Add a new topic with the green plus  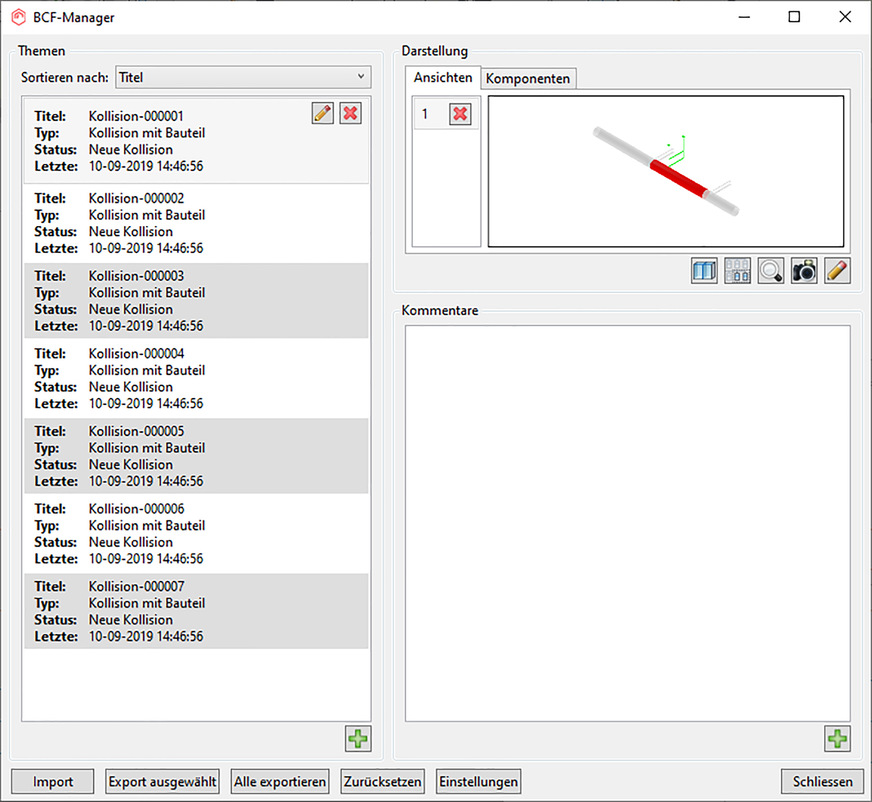[x=357, y=740]
